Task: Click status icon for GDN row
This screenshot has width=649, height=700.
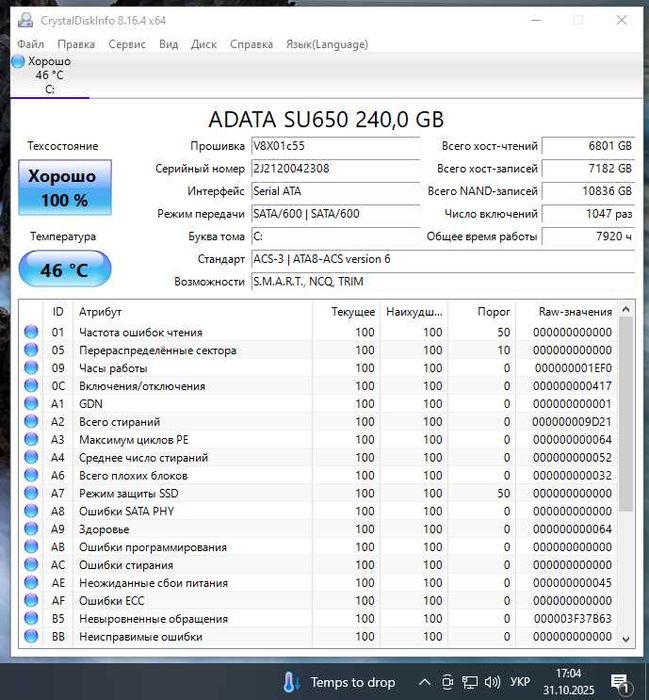Action: [31, 403]
